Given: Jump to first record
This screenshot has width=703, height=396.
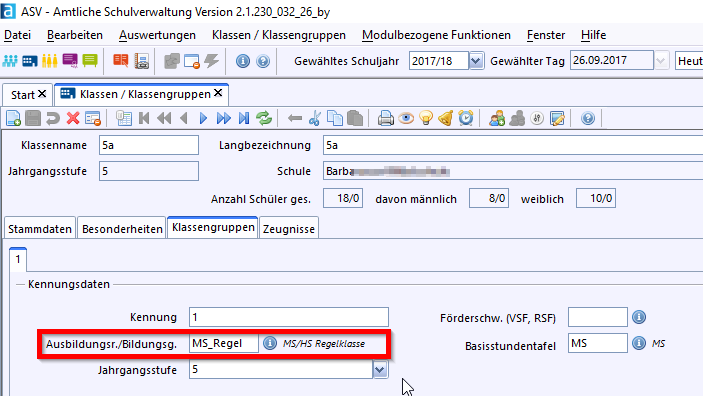Looking at the screenshot, I should tap(144, 118).
